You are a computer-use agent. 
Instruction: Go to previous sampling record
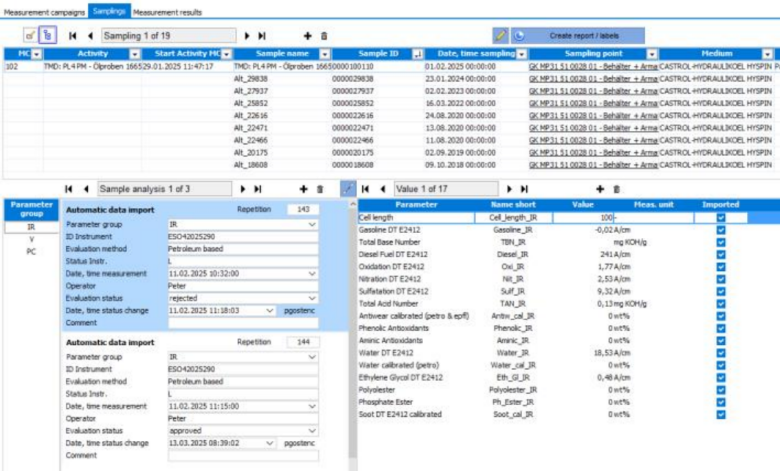90,36
